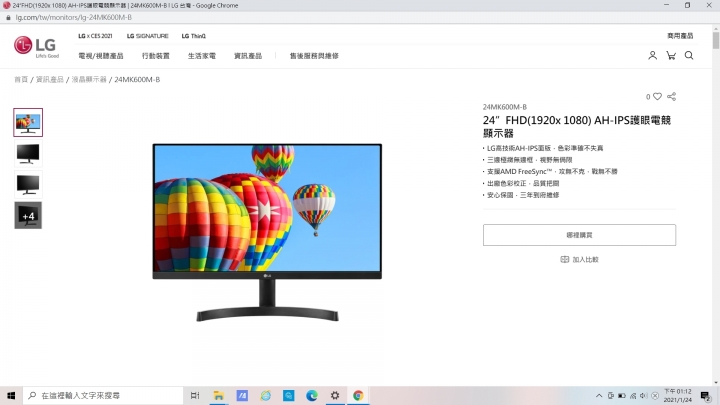Open the 電視/視聽產品 menu
Screen dimensions: 720x405
[x=101, y=56]
